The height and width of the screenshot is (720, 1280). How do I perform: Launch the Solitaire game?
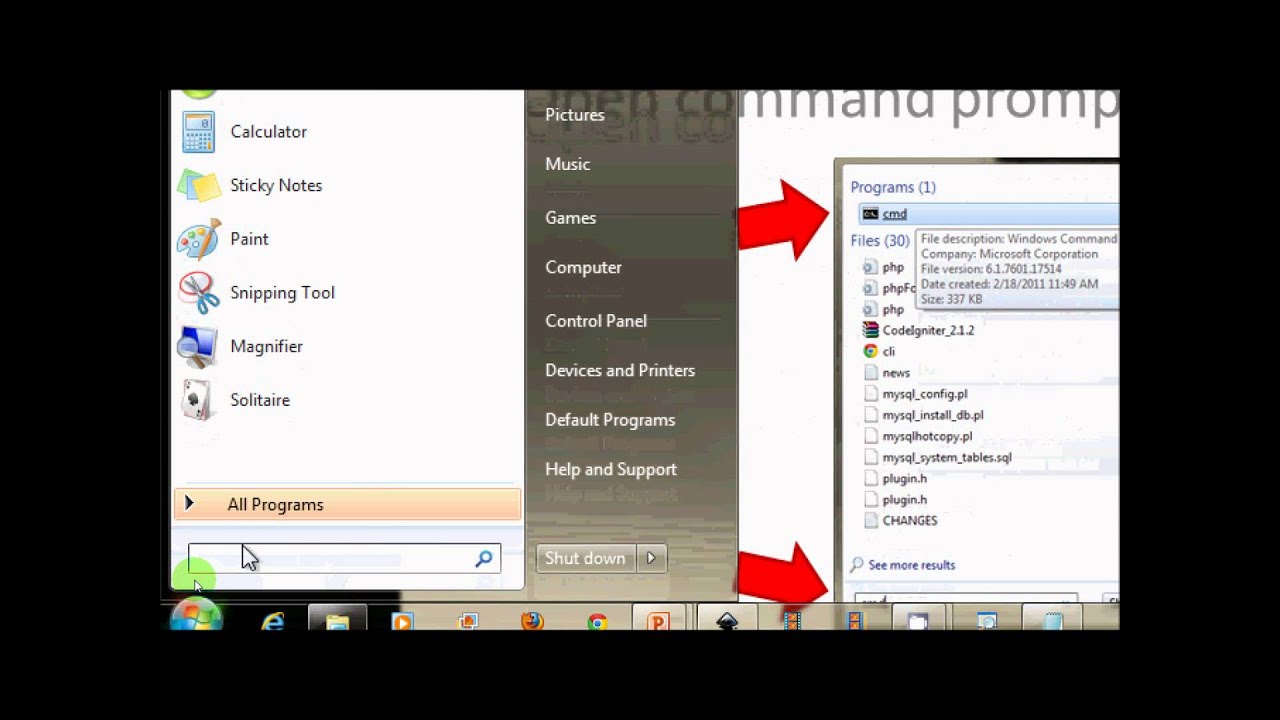(x=260, y=400)
